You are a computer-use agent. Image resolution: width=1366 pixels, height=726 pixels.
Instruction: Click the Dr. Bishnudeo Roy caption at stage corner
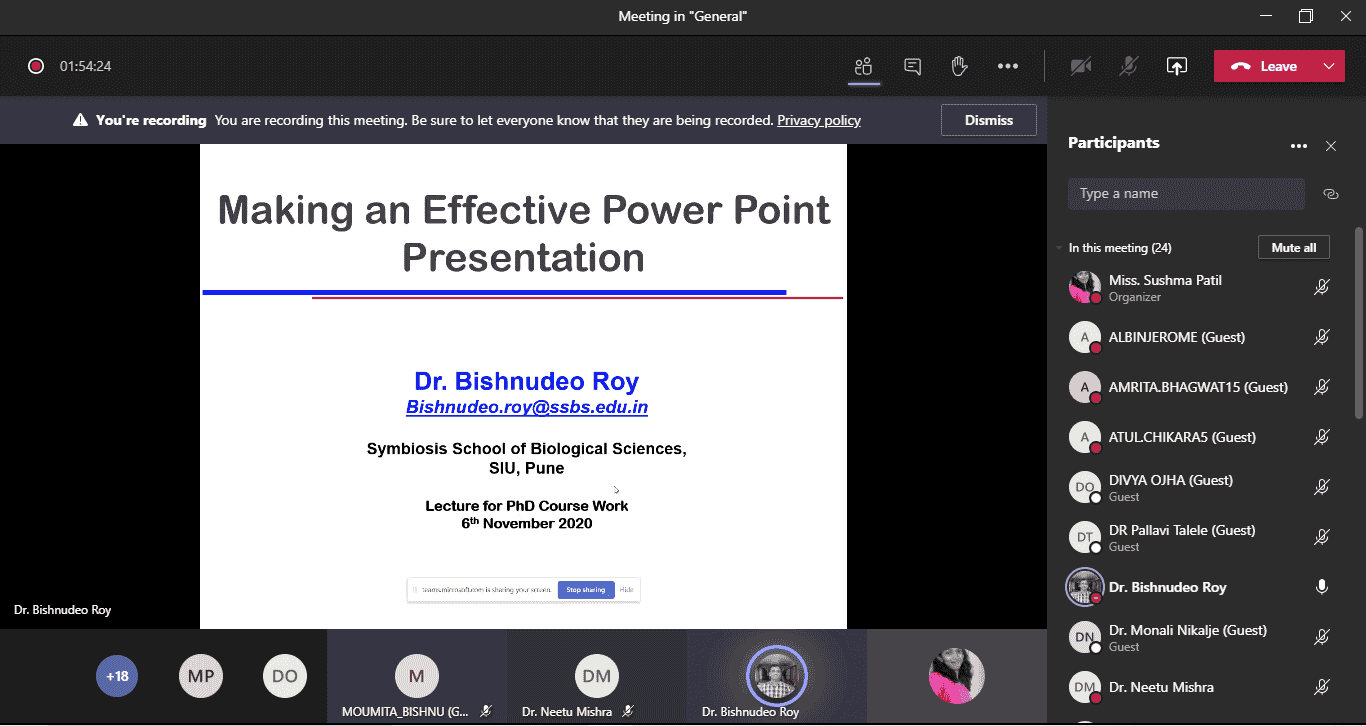pos(63,610)
